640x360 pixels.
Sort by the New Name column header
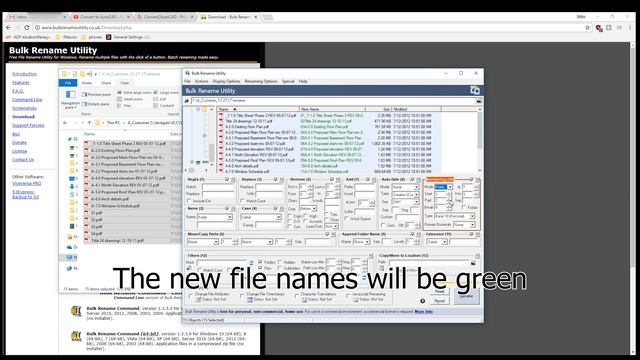click(332, 109)
